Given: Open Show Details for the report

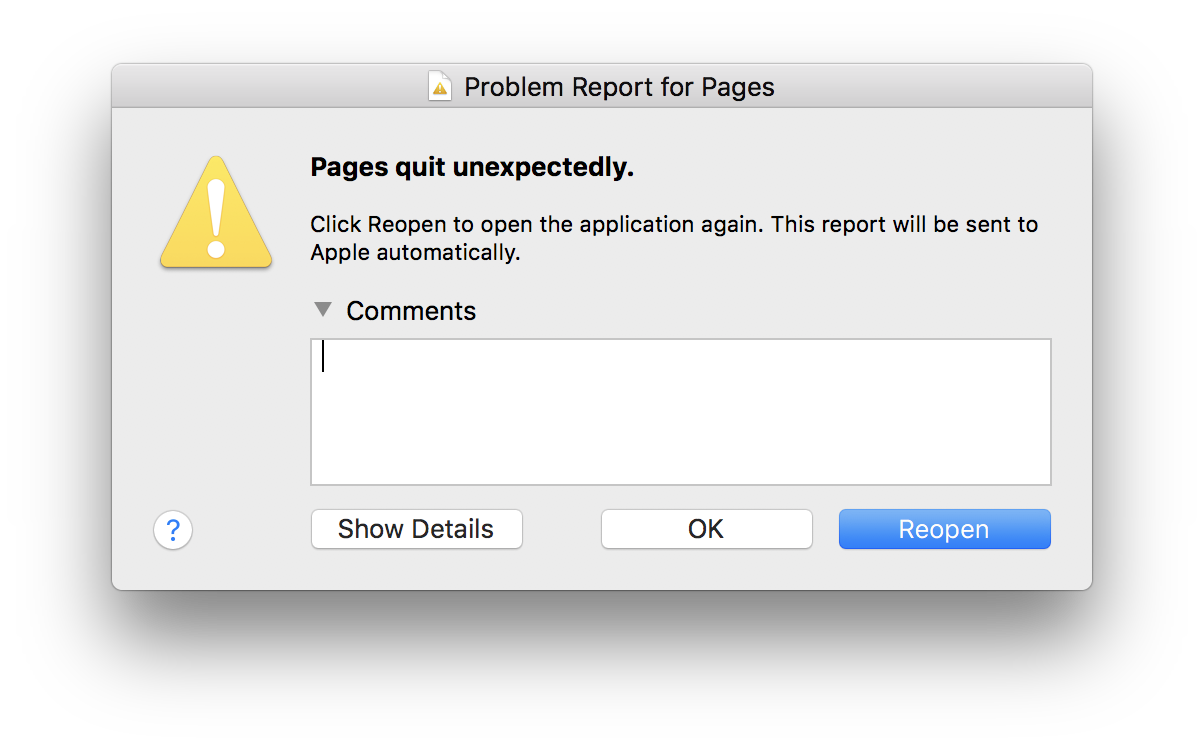Looking at the screenshot, I should pos(416,529).
